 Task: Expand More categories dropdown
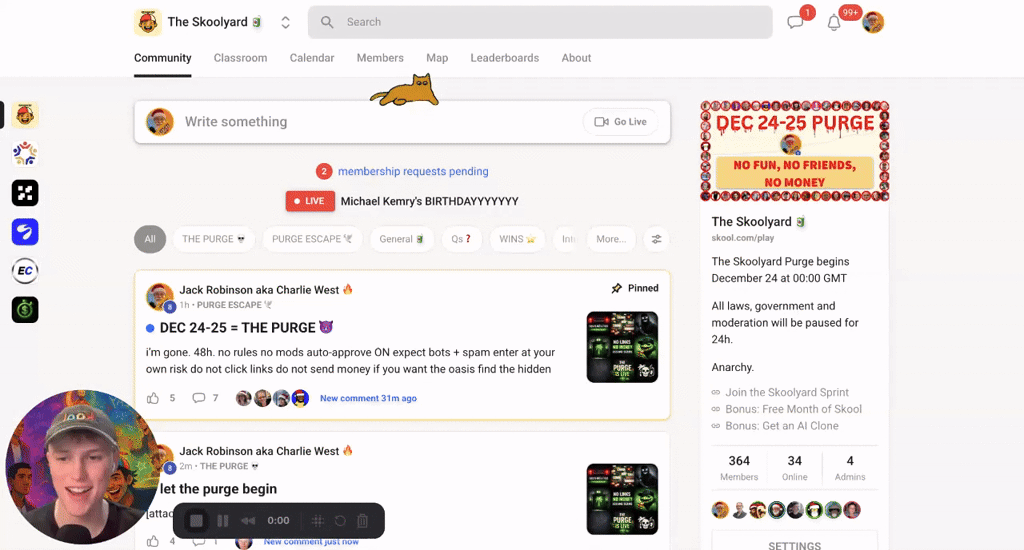[611, 239]
